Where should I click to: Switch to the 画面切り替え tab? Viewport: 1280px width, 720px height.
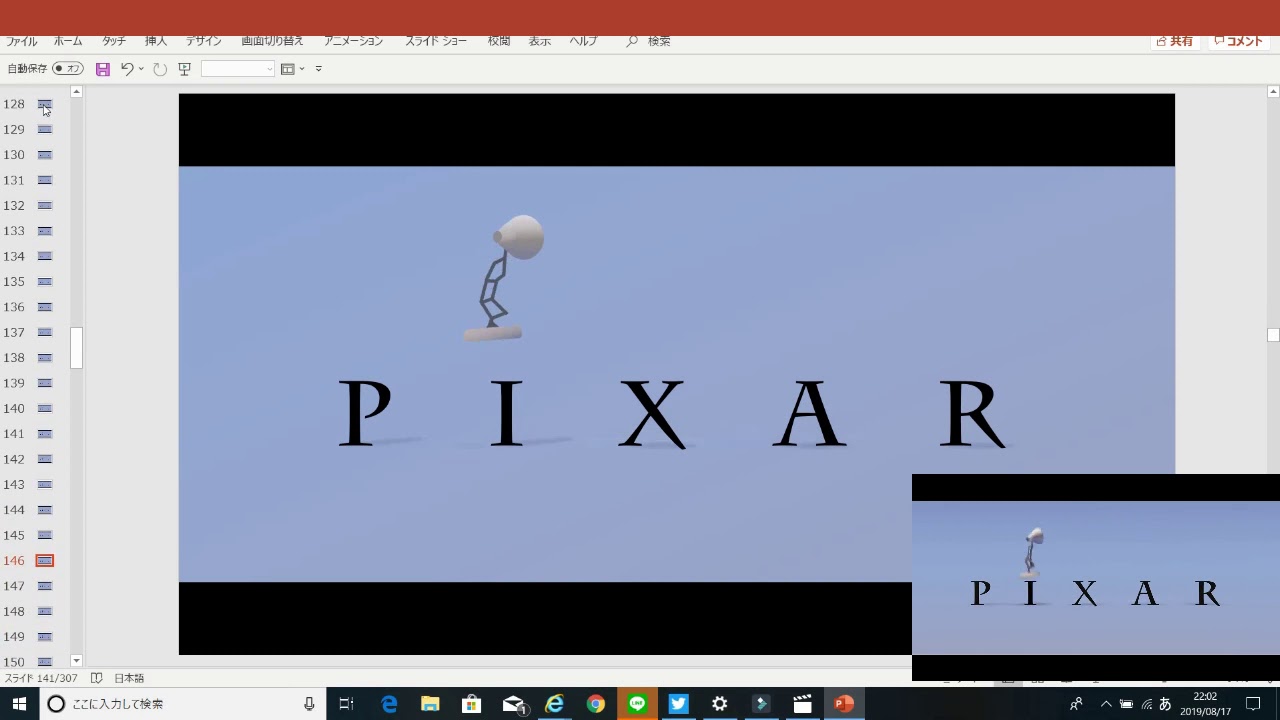[272, 41]
